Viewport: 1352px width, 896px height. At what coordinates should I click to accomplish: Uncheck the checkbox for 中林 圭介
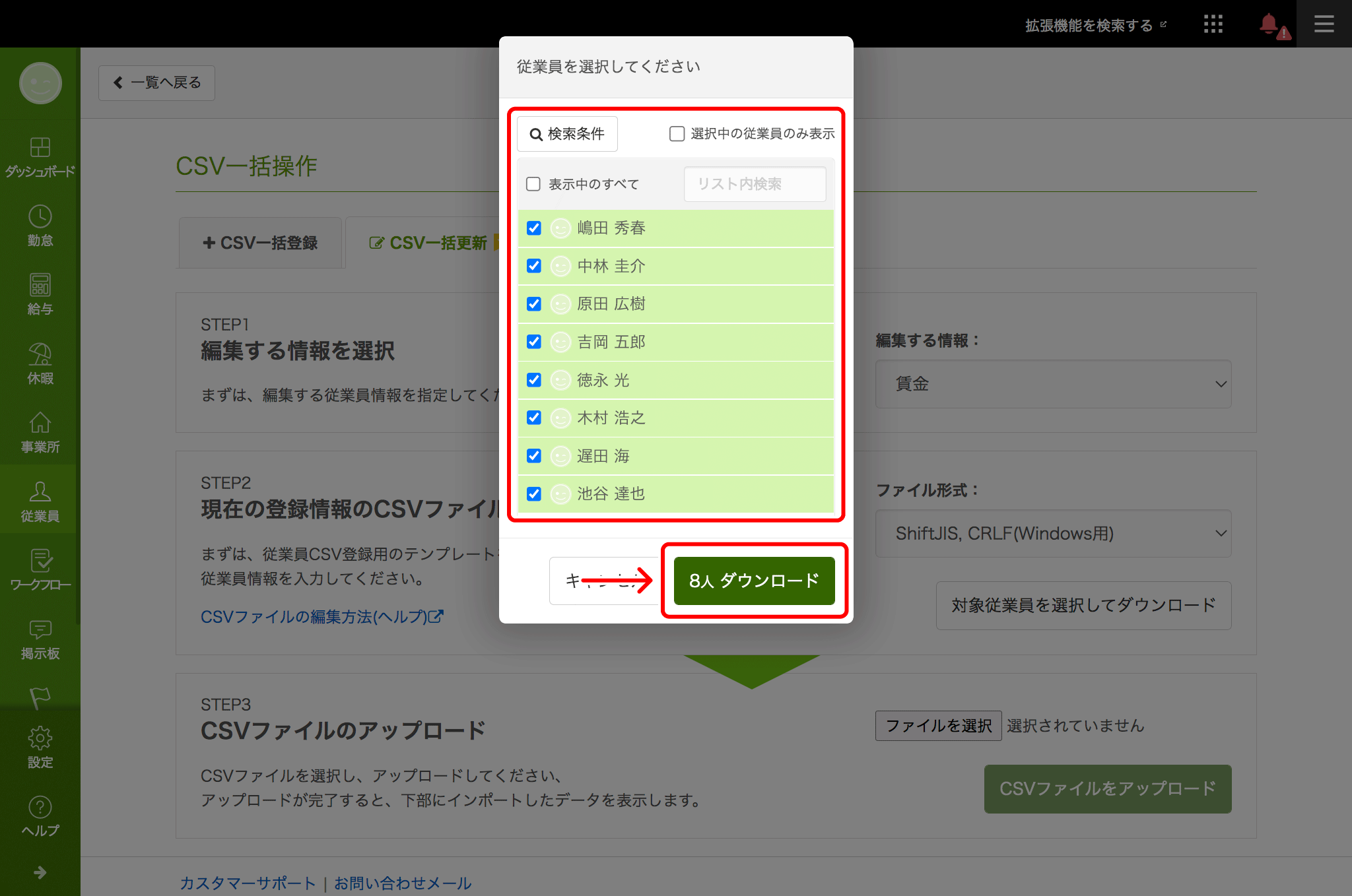point(534,266)
